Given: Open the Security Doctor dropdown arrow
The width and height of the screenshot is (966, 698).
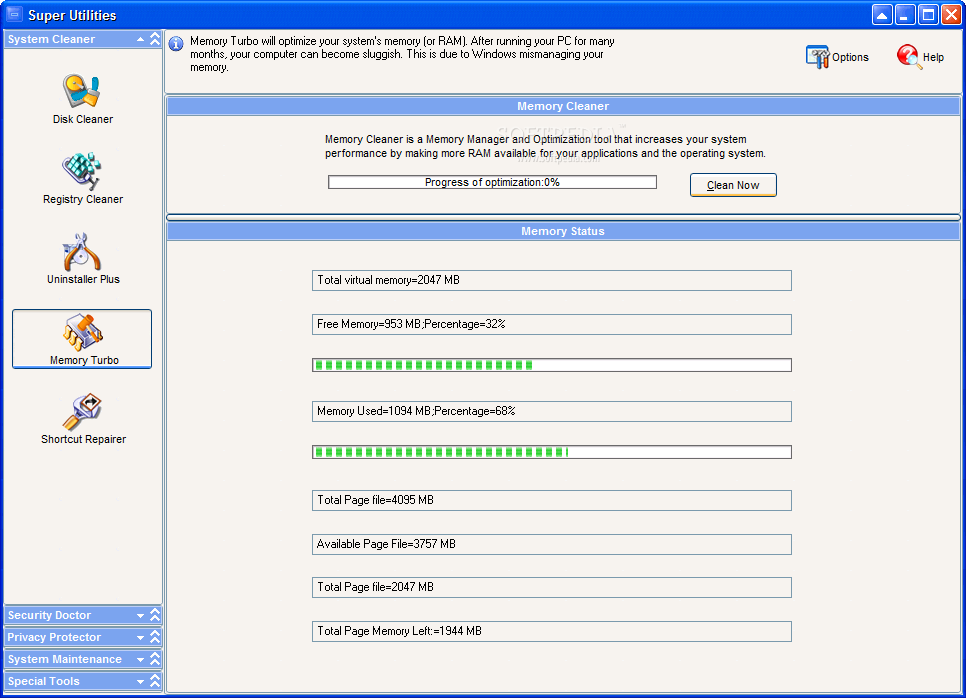Looking at the screenshot, I should point(140,615).
